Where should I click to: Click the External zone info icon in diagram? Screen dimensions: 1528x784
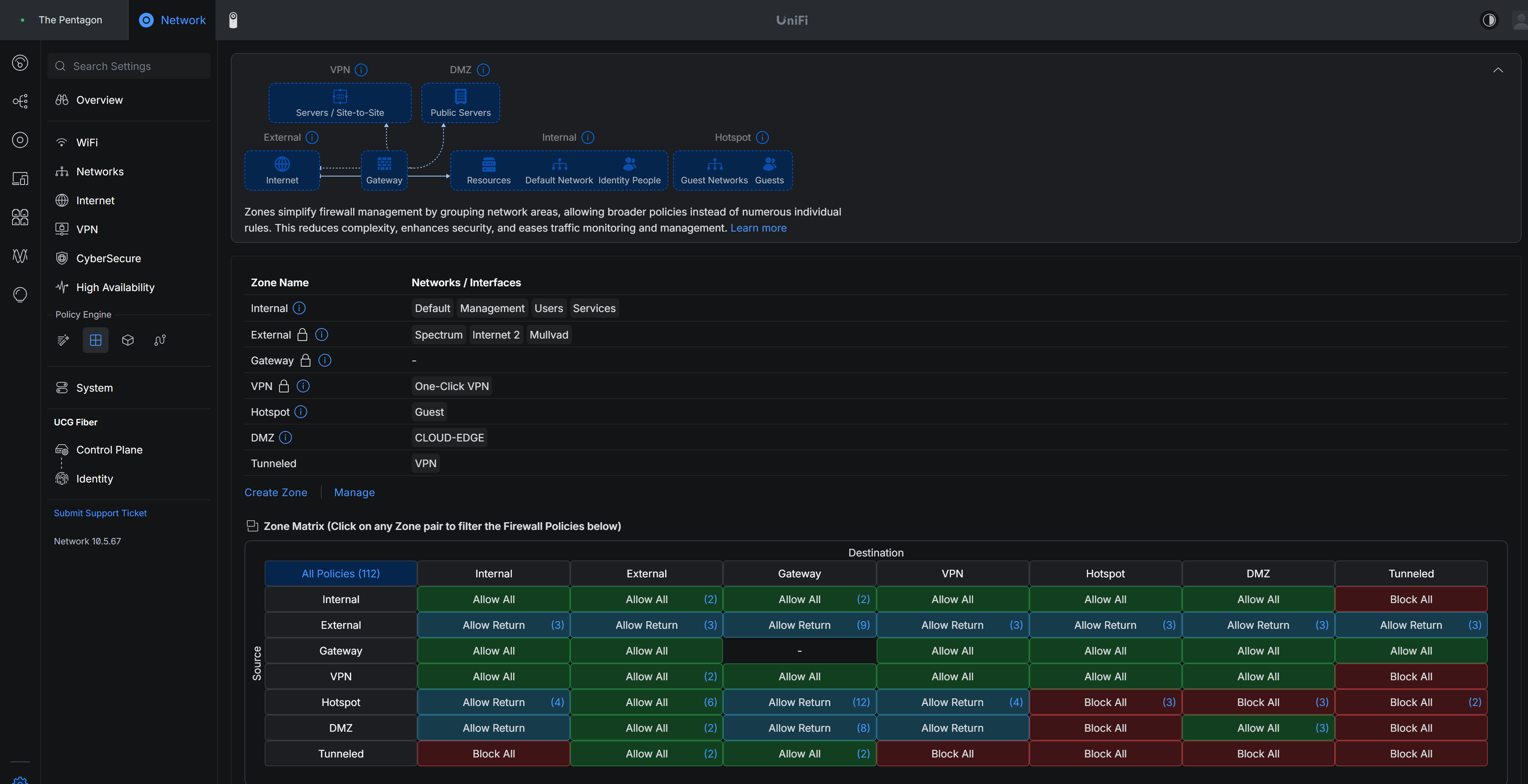(312, 138)
